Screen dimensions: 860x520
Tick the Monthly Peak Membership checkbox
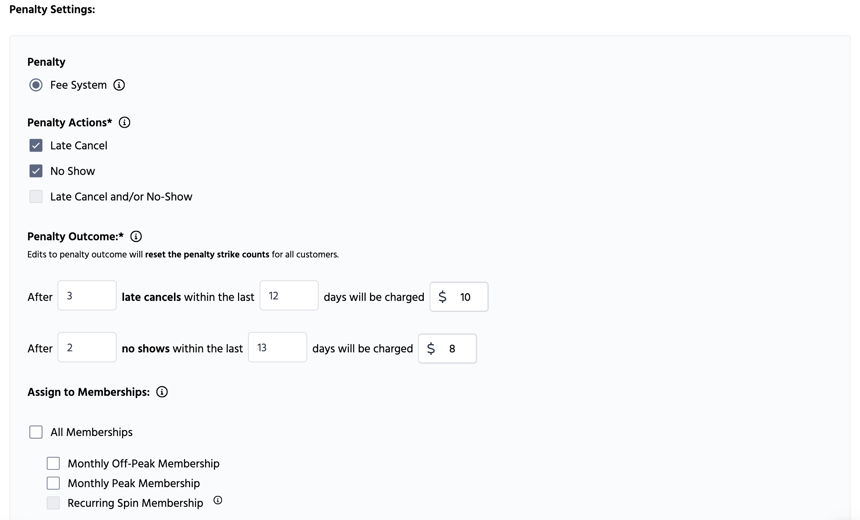[53, 483]
